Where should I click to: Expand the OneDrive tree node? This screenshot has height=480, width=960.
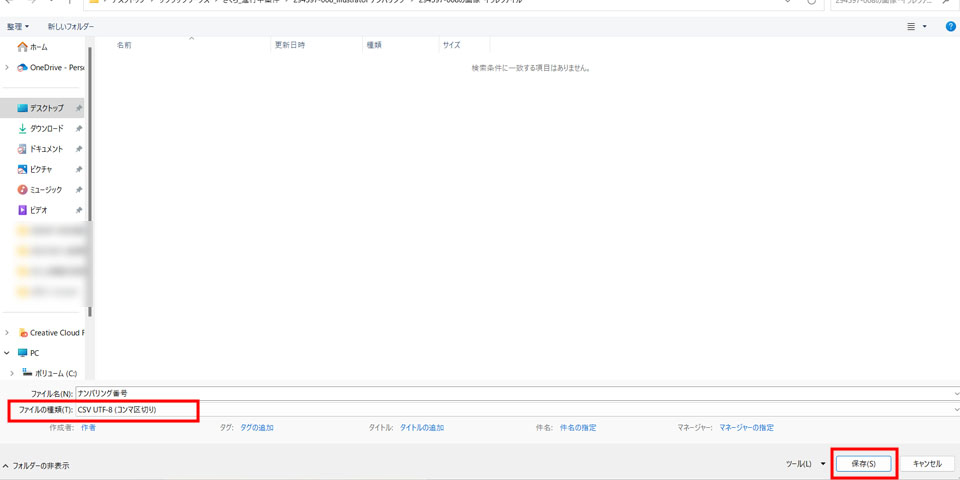pos(7,68)
